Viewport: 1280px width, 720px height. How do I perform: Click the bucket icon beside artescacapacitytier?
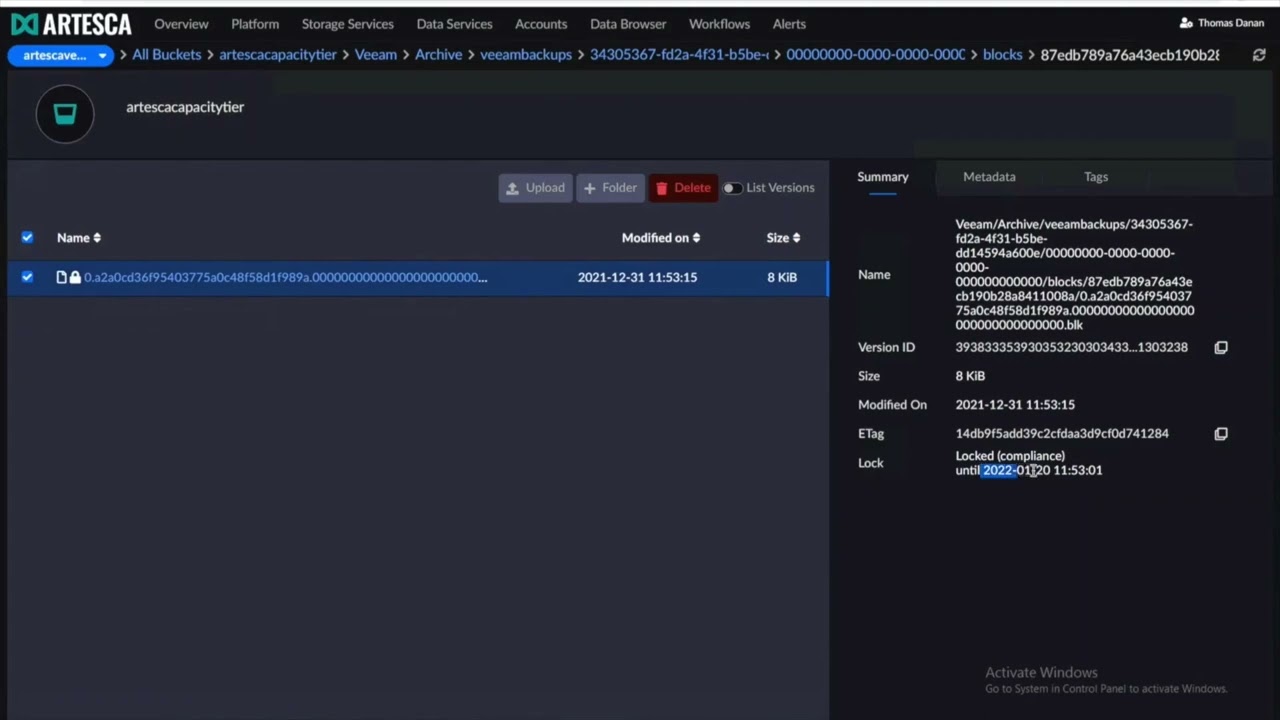click(x=65, y=114)
